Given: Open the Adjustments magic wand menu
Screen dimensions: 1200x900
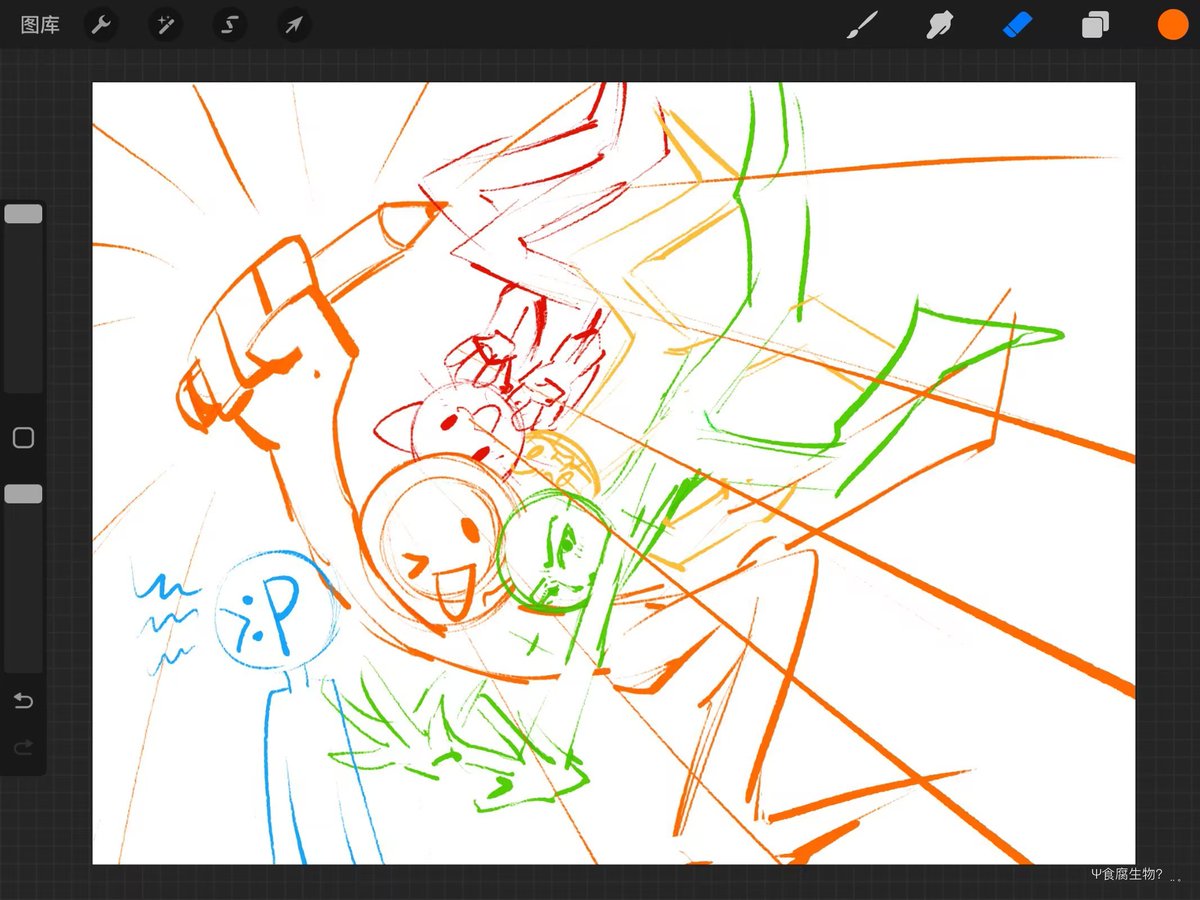Looking at the screenshot, I should (x=165, y=25).
